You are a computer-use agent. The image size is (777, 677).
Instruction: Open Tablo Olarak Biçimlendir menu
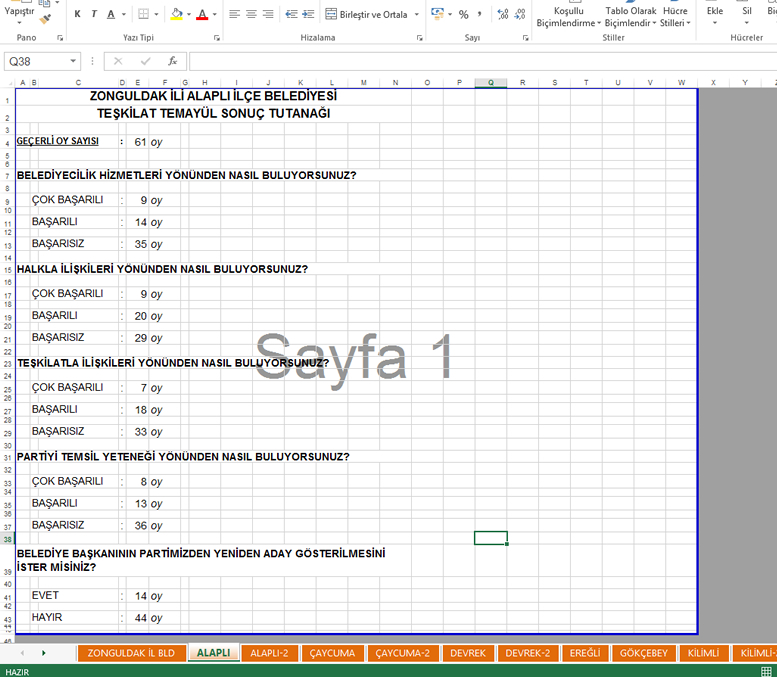pos(630,16)
